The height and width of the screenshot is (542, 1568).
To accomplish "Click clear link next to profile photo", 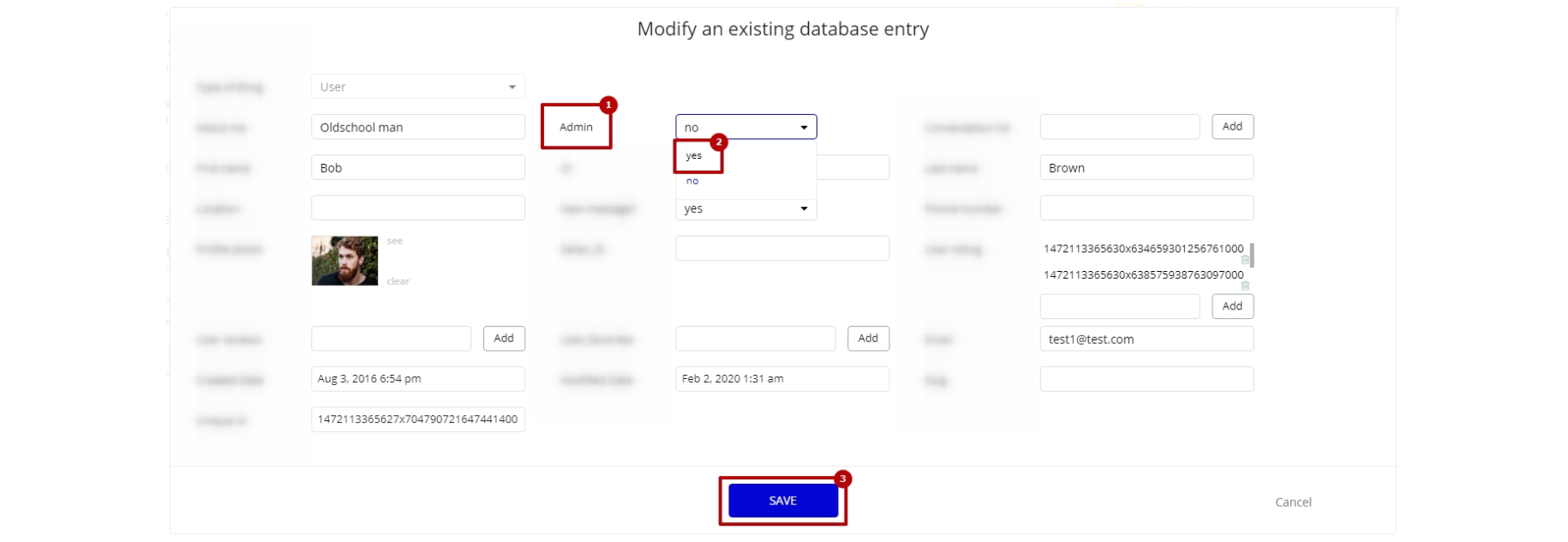I will coord(398,281).
